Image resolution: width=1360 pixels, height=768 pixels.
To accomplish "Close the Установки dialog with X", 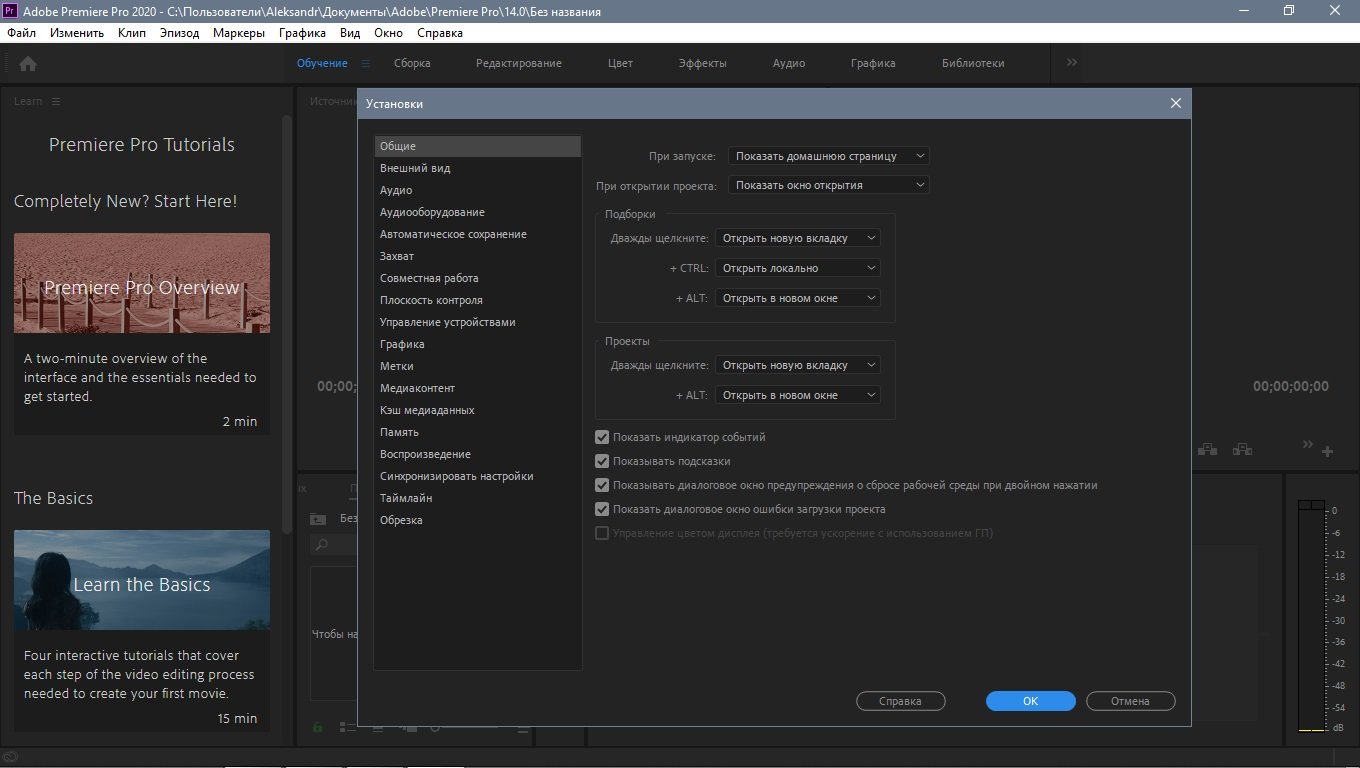I will [1175, 103].
